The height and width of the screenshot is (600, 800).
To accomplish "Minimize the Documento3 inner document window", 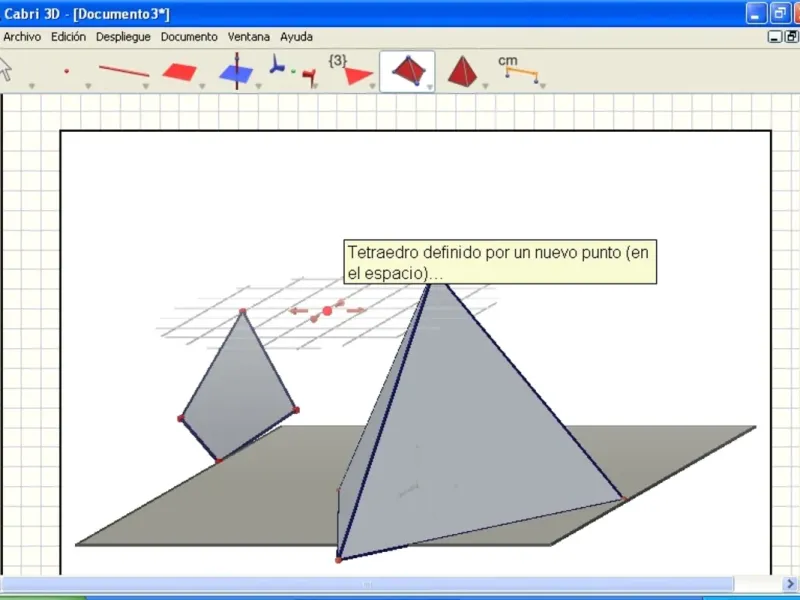I will 774,37.
